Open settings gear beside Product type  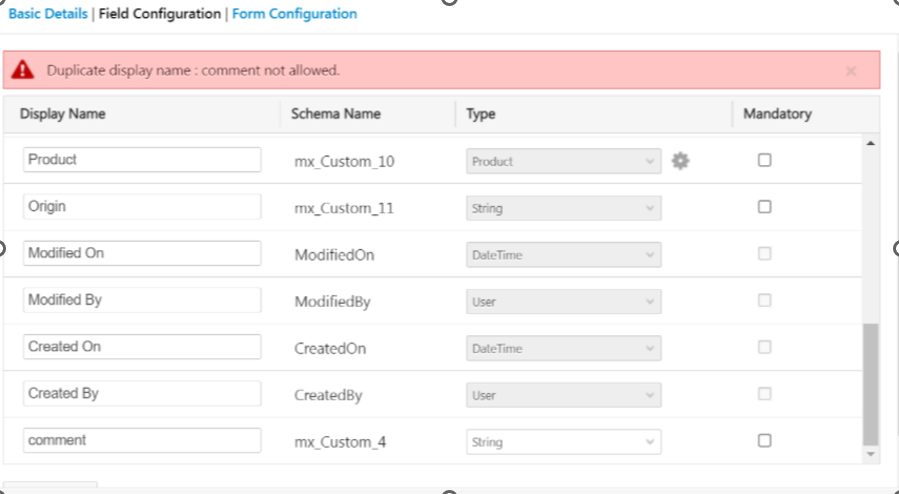point(680,160)
